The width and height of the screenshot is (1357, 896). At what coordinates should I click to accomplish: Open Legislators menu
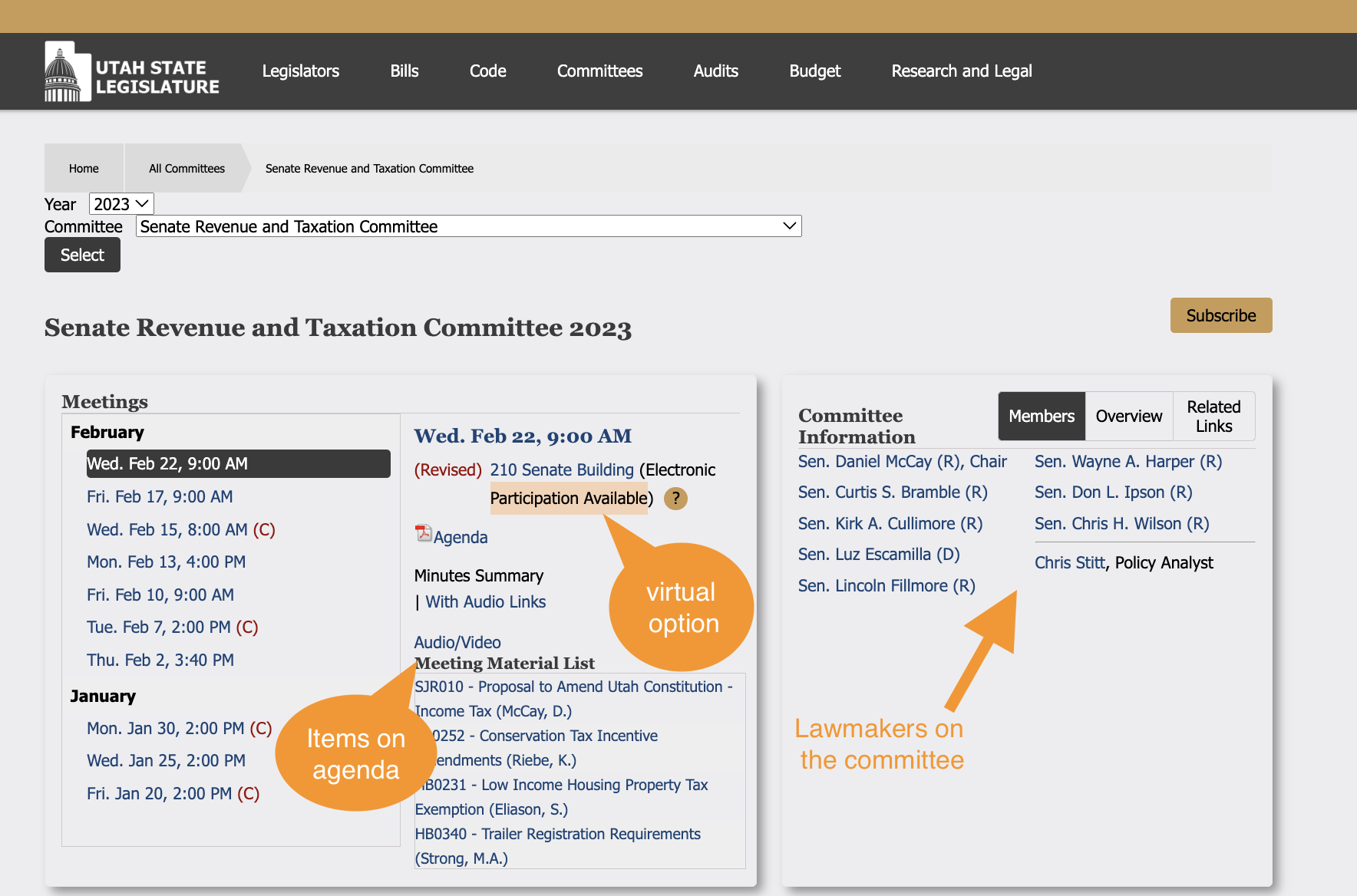pyautogui.click(x=301, y=71)
